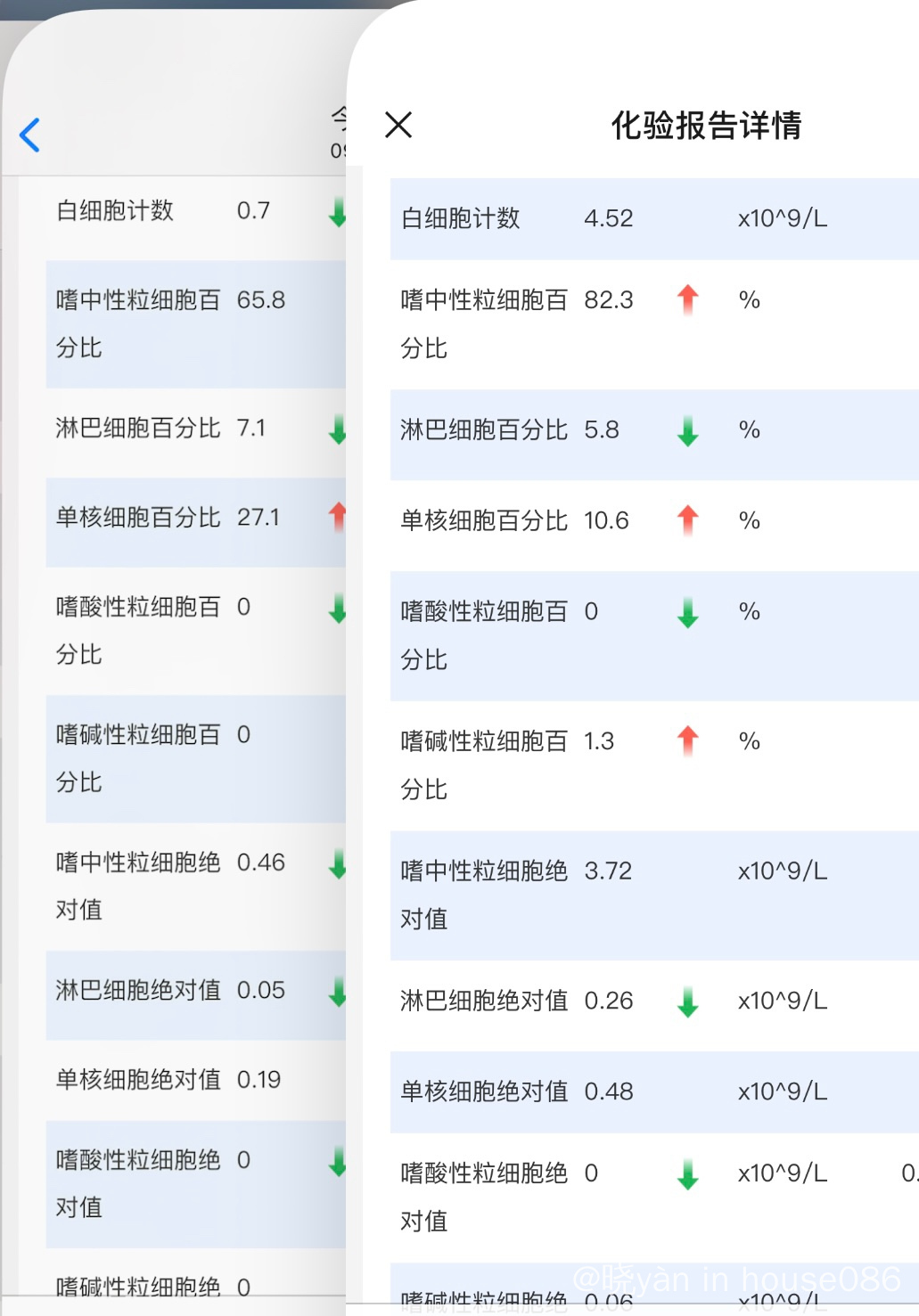Select left 单核细胞绝对值 row showing 0.19
919x1316 pixels.
click(196, 1080)
